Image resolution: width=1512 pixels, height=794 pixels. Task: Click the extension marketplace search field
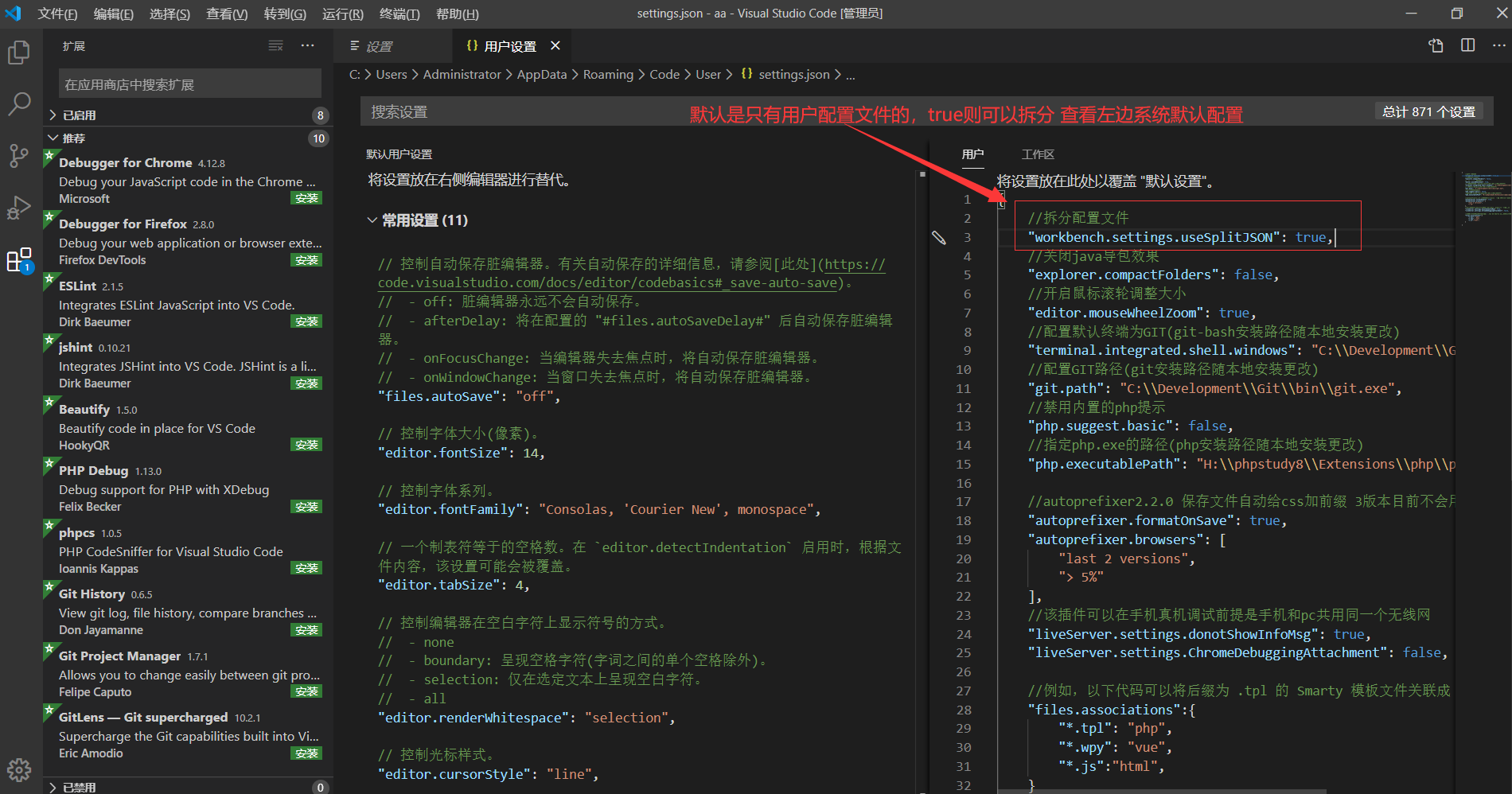point(190,84)
